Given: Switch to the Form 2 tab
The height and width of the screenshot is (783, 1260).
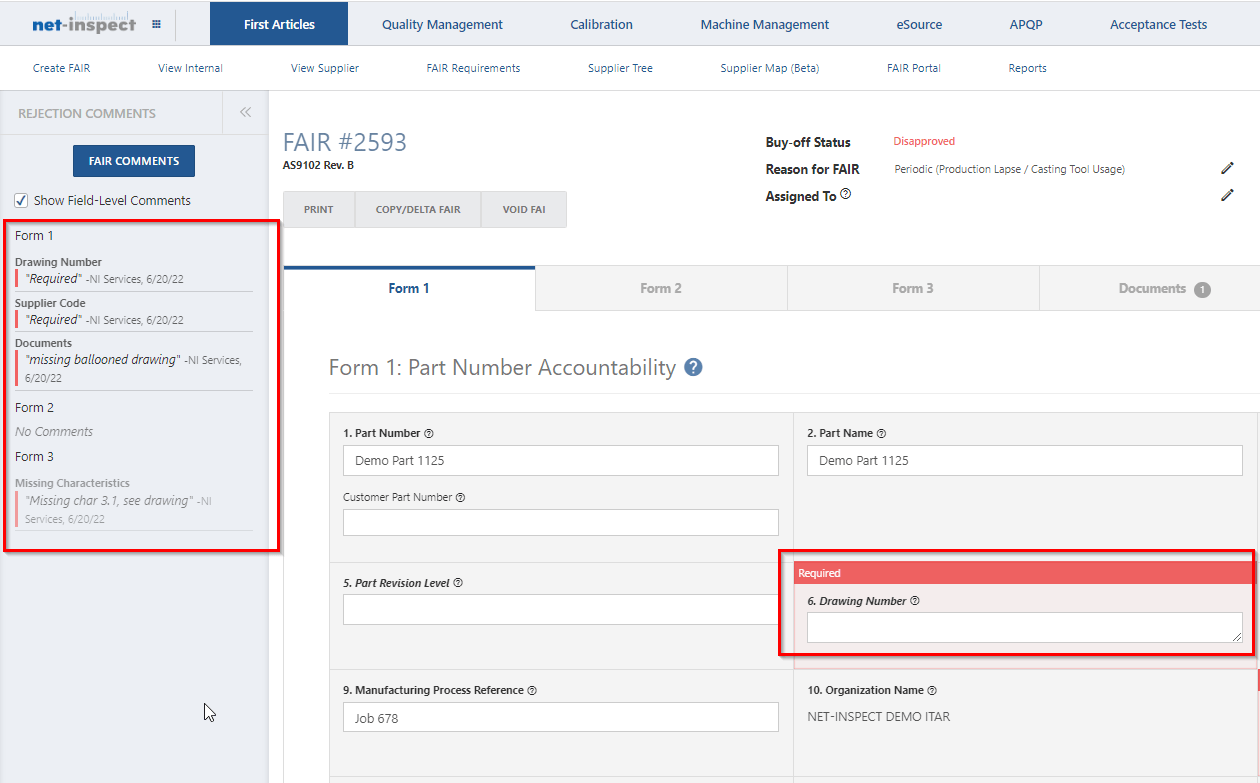Looking at the screenshot, I should (660, 288).
